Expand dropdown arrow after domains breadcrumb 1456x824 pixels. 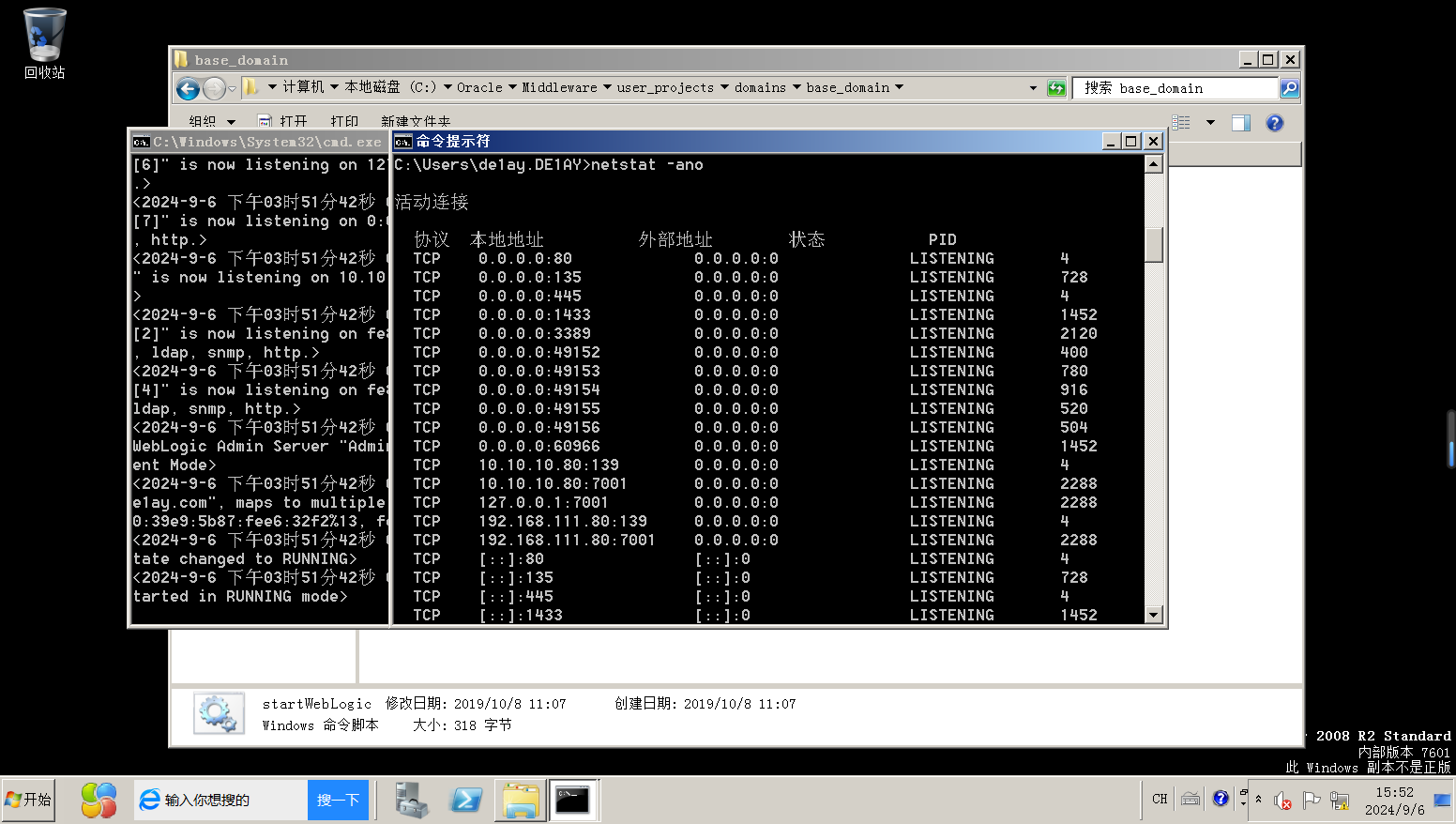[x=796, y=87]
